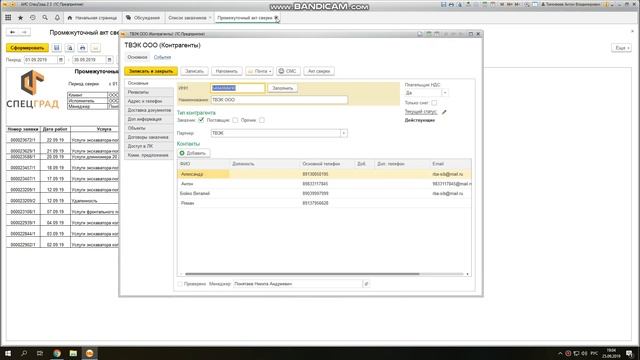Image resolution: width=640 pixels, height=360 pixels.
Task: Open Windows taskbar search
Action: (x=24, y=353)
